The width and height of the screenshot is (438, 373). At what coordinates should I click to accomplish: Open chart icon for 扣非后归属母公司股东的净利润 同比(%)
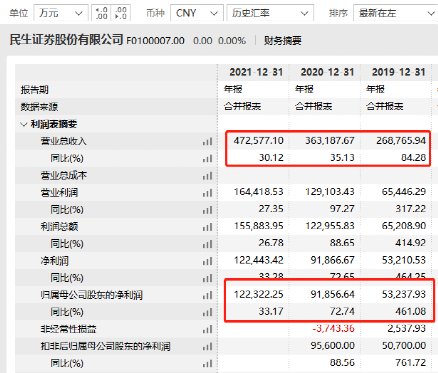(x=207, y=364)
